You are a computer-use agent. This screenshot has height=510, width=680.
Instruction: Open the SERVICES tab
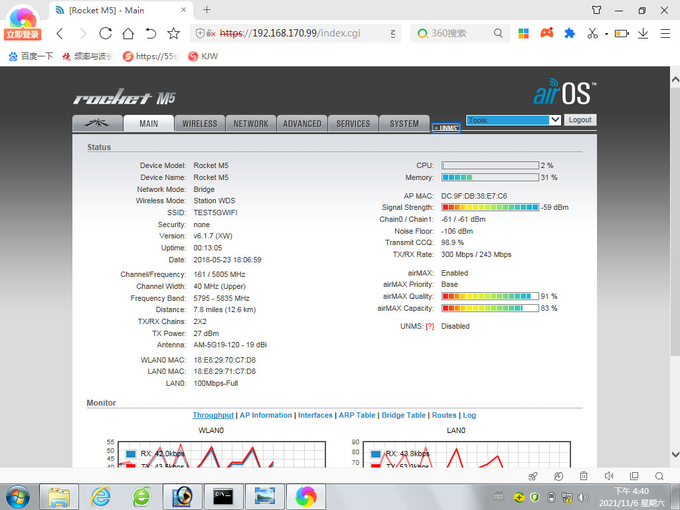(353, 124)
